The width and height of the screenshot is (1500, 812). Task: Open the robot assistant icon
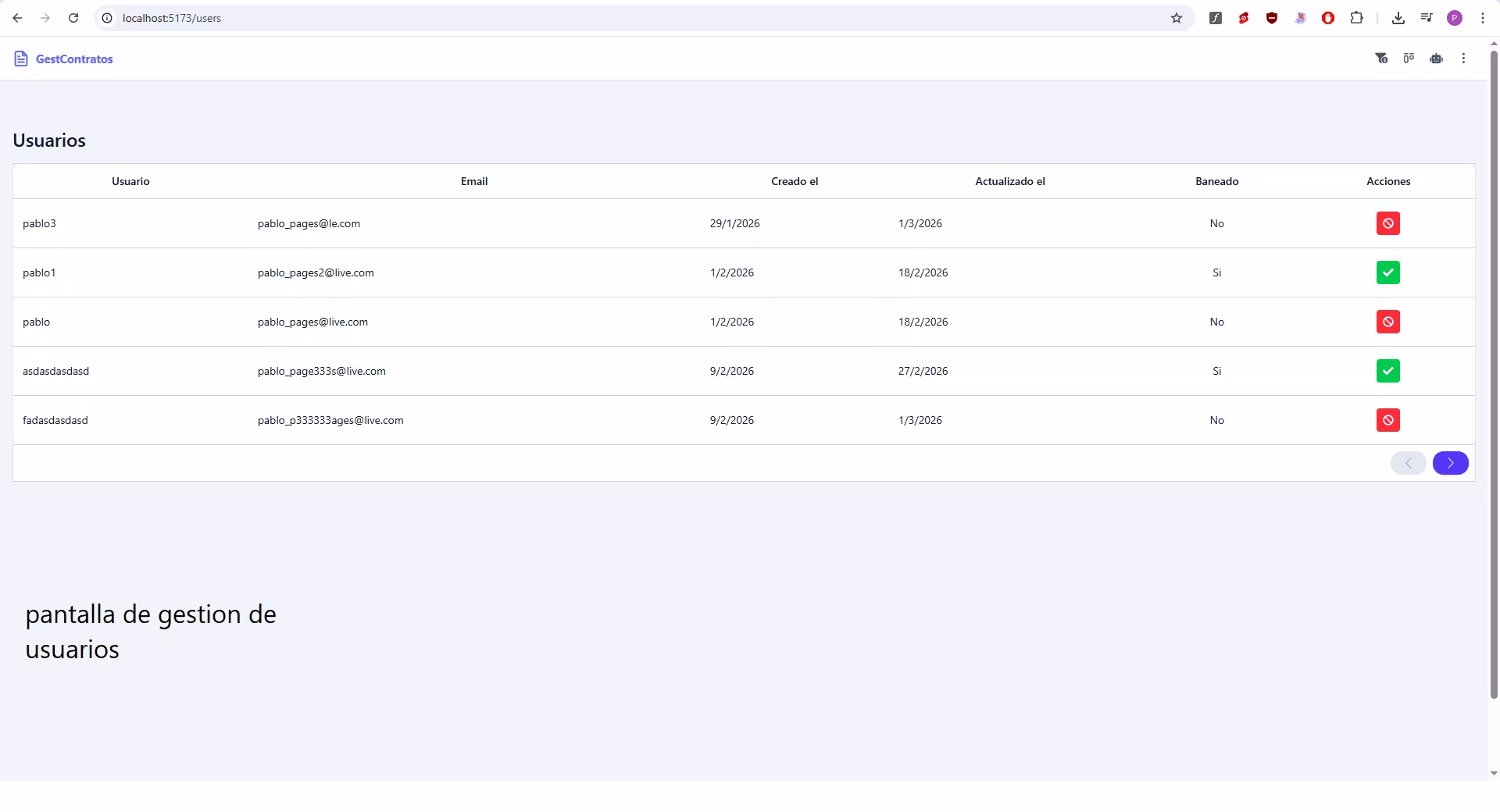1436,58
